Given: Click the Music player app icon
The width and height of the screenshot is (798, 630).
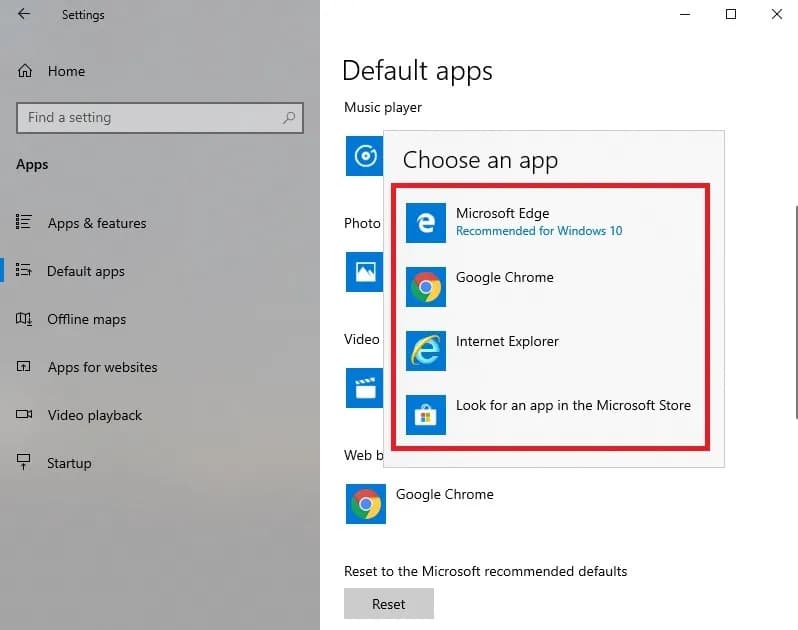Looking at the screenshot, I should click(x=364, y=156).
